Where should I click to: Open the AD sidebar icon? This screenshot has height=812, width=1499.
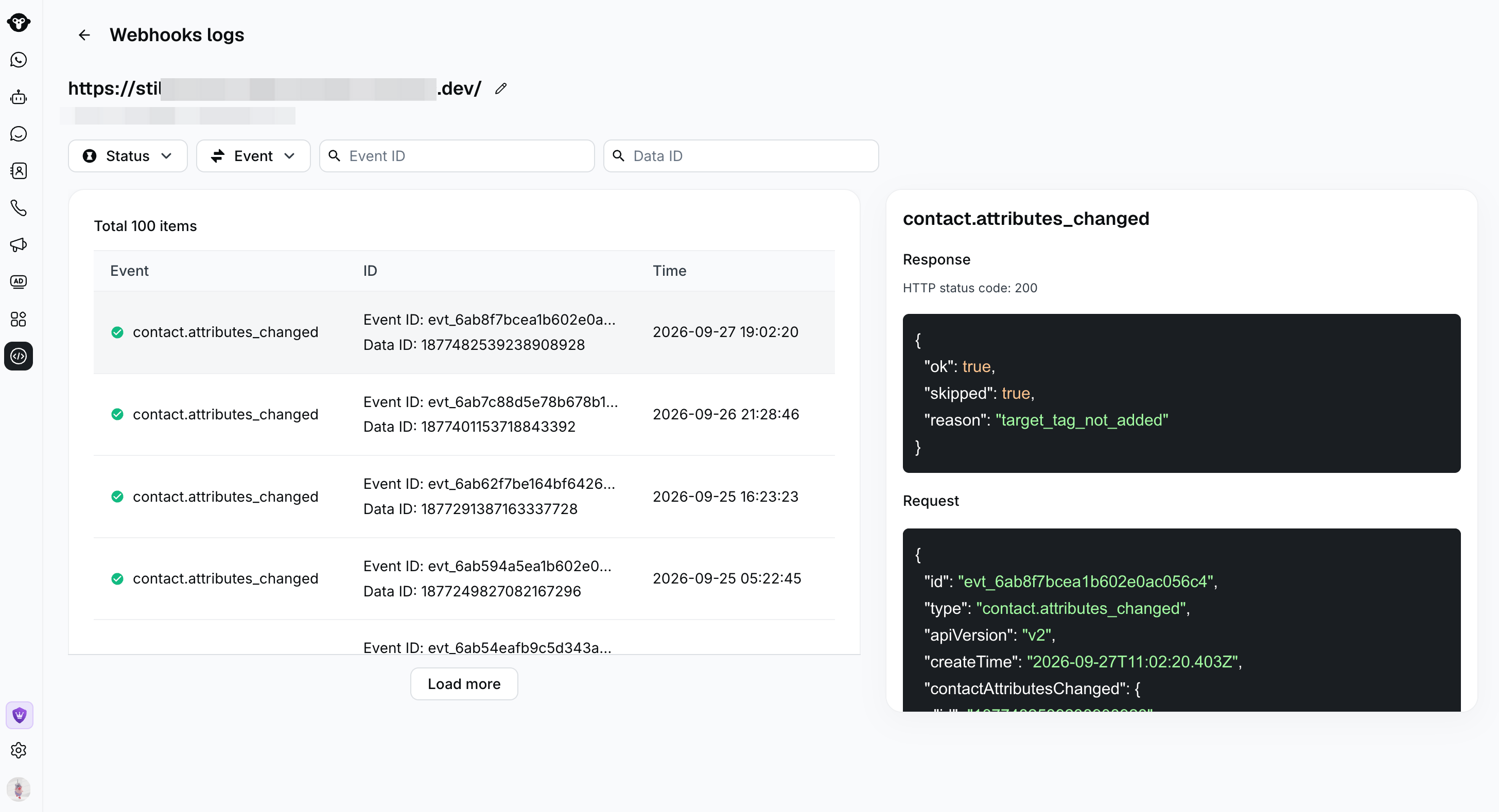pos(19,281)
